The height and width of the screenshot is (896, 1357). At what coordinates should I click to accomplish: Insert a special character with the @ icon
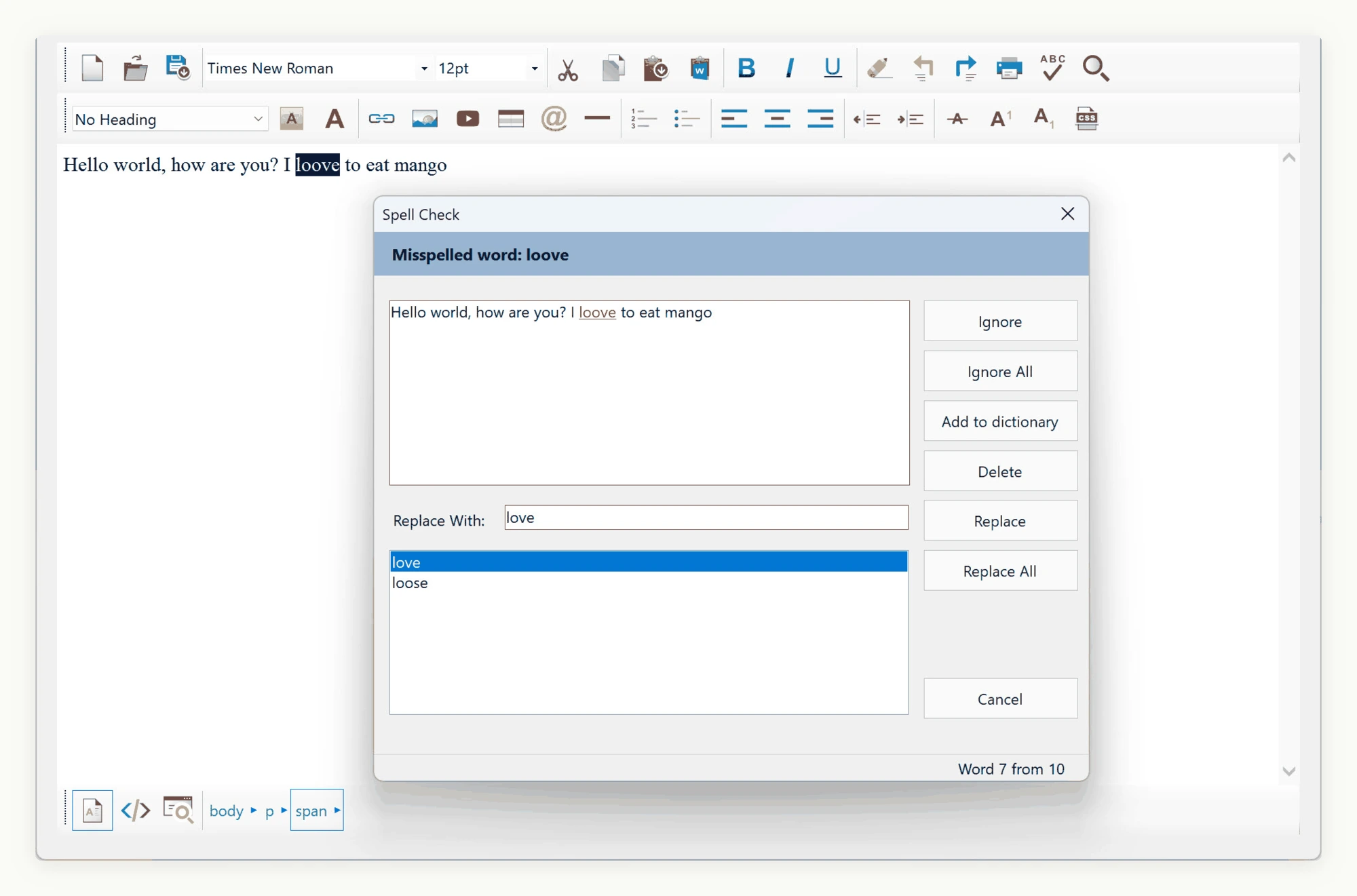(x=554, y=119)
